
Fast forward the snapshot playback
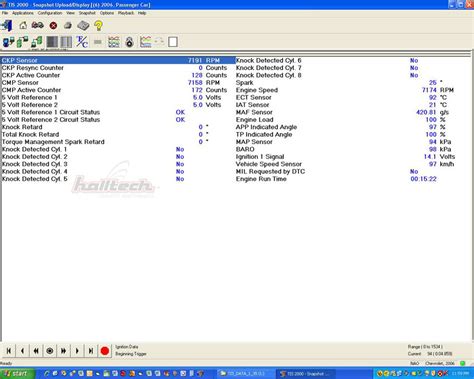[63, 351]
